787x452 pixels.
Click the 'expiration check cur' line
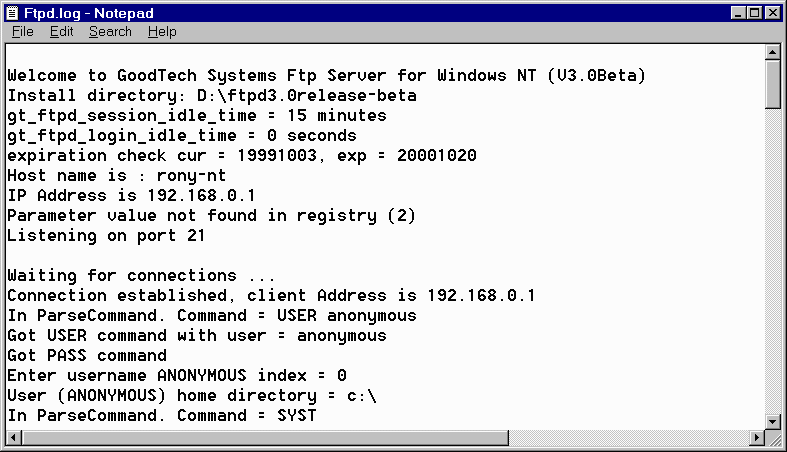tap(242, 156)
